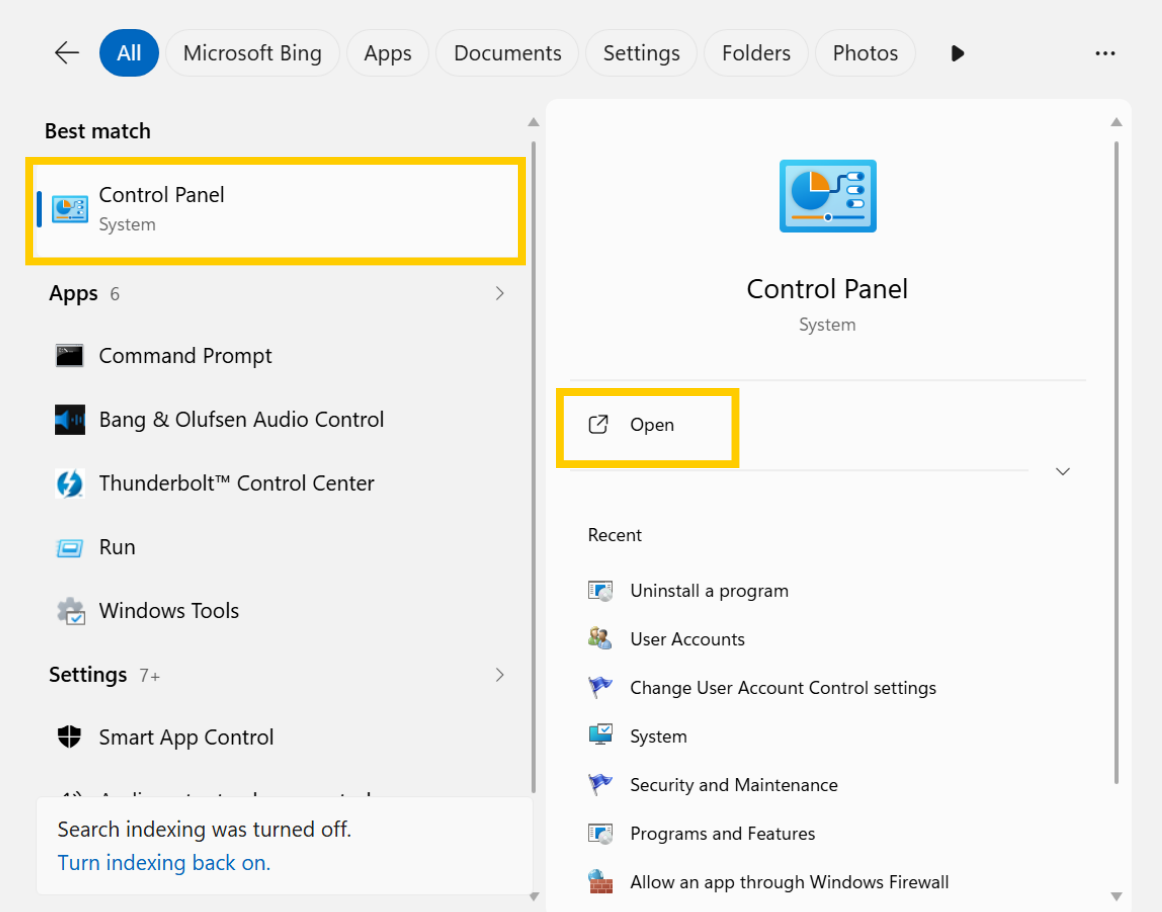The image size is (1162, 912).
Task: Switch to the Folders filter tab
Action: click(x=756, y=53)
